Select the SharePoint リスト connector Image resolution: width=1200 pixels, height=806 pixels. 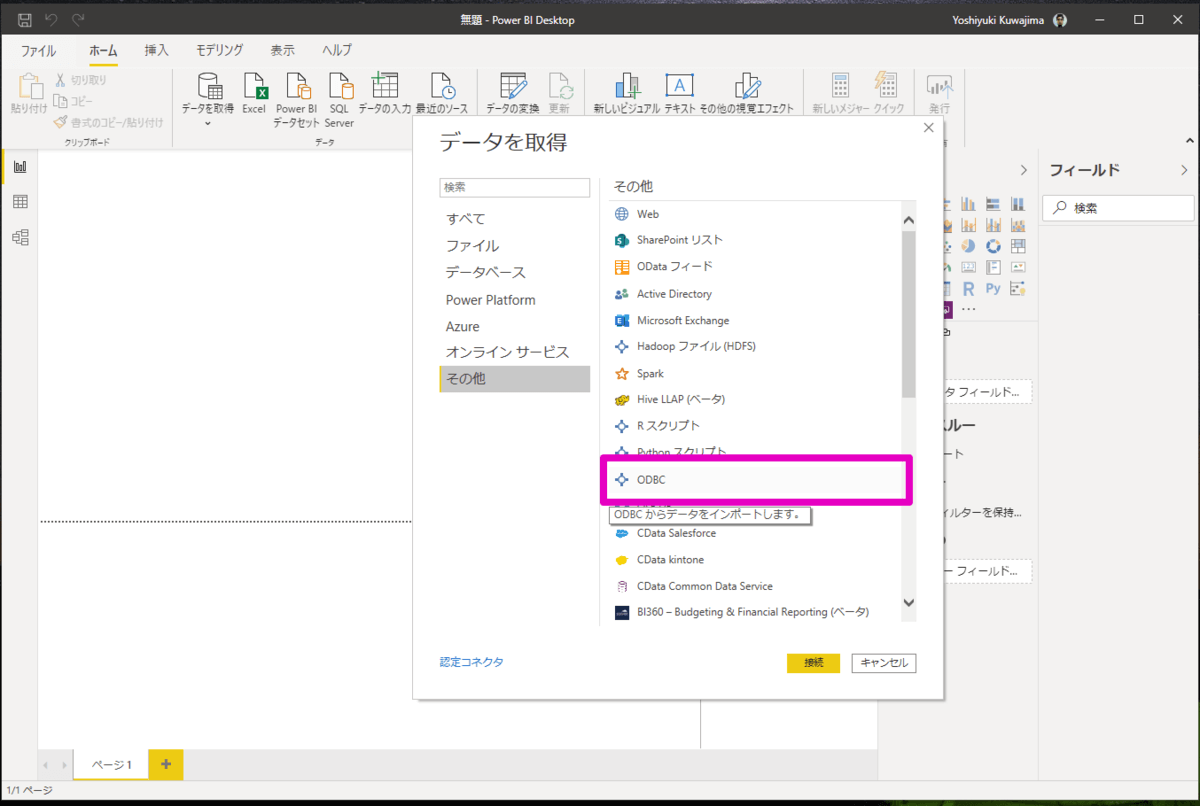679,240
